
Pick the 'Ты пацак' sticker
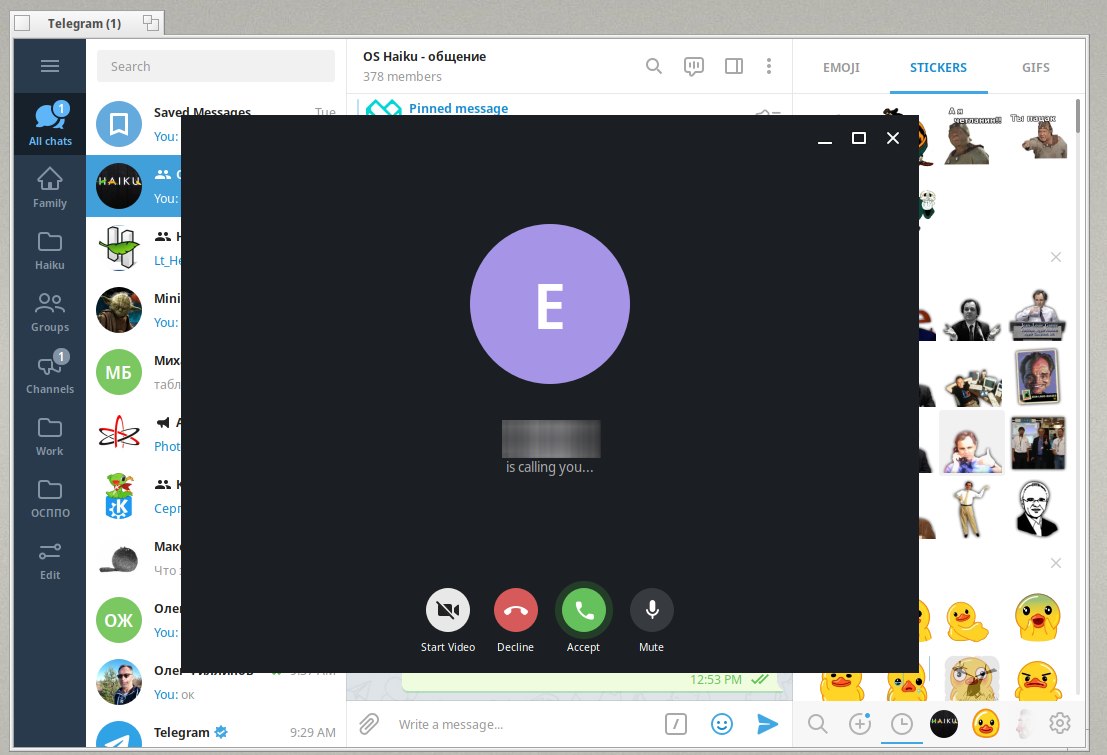tap(1039, 136)
